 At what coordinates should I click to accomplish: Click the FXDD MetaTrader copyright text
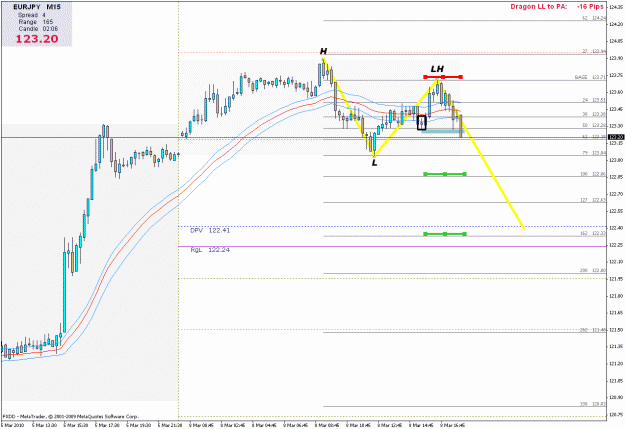click(71, 416)
